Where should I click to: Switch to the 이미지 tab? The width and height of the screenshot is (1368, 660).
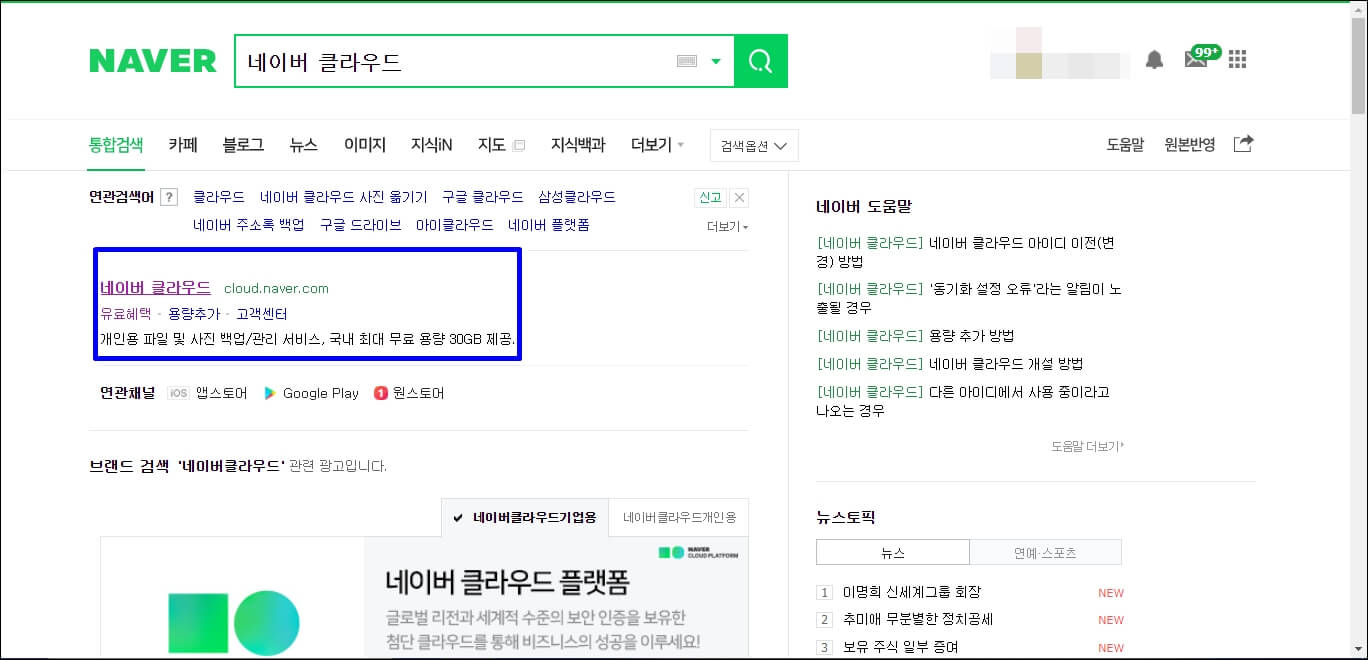tap(365, 145)
